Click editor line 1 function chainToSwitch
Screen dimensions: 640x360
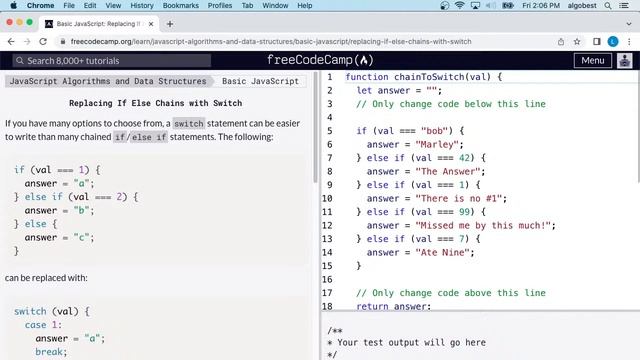424,77
